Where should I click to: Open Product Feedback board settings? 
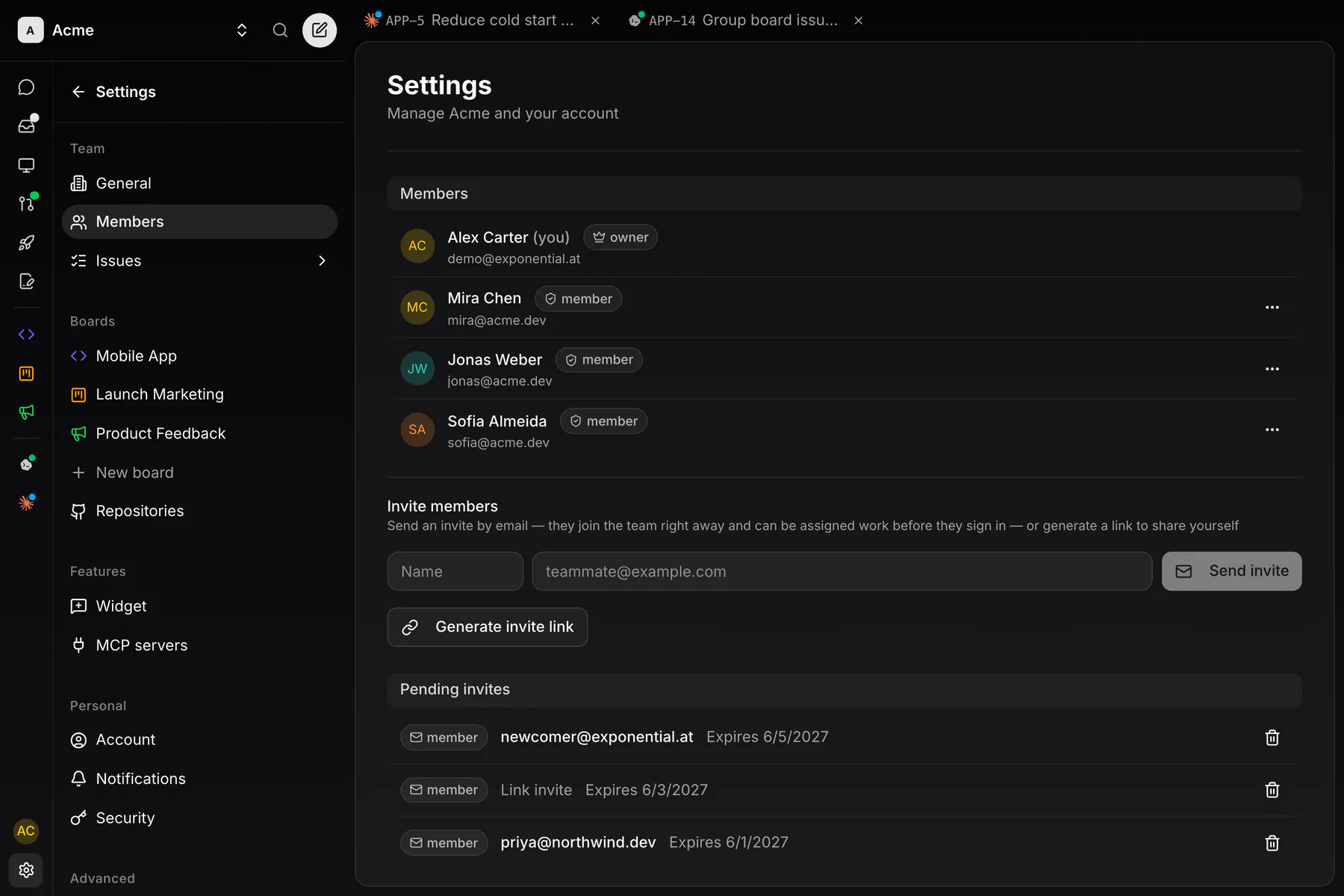click(x=199, y=433)
